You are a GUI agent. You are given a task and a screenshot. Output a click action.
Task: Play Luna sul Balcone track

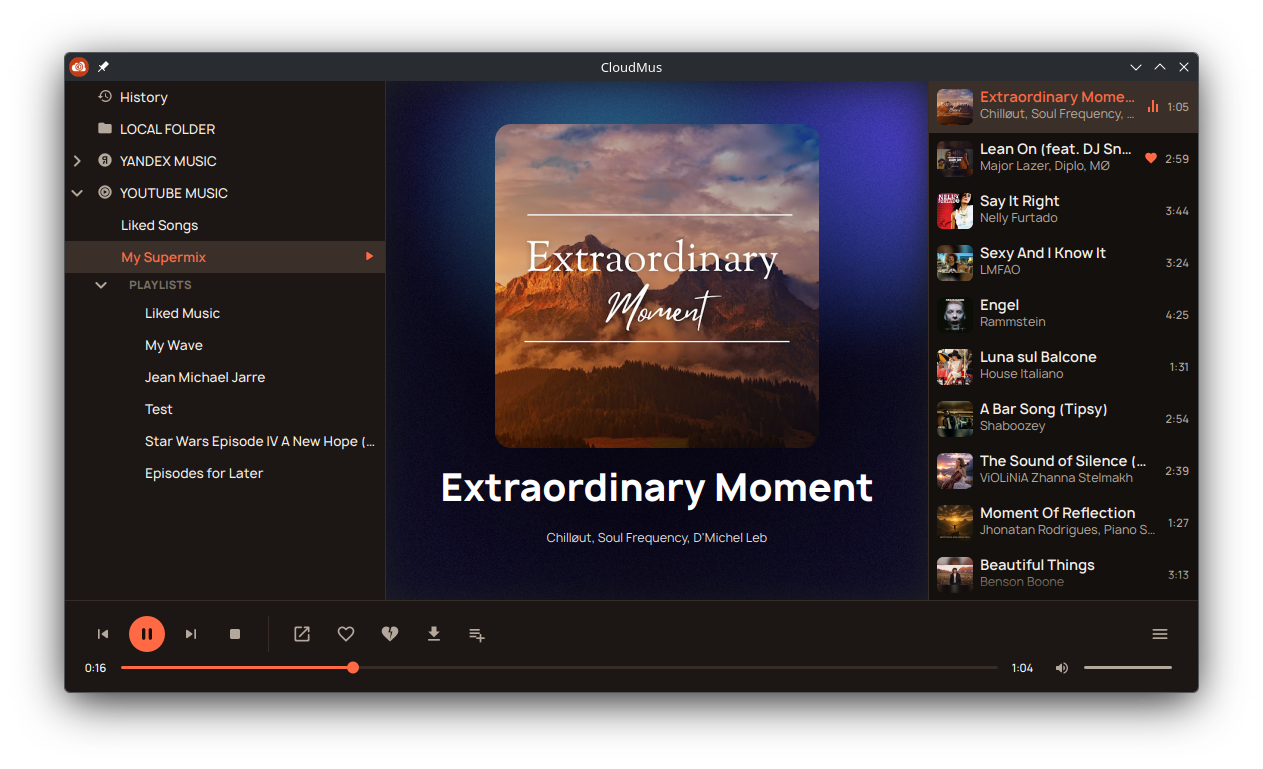1063,366
